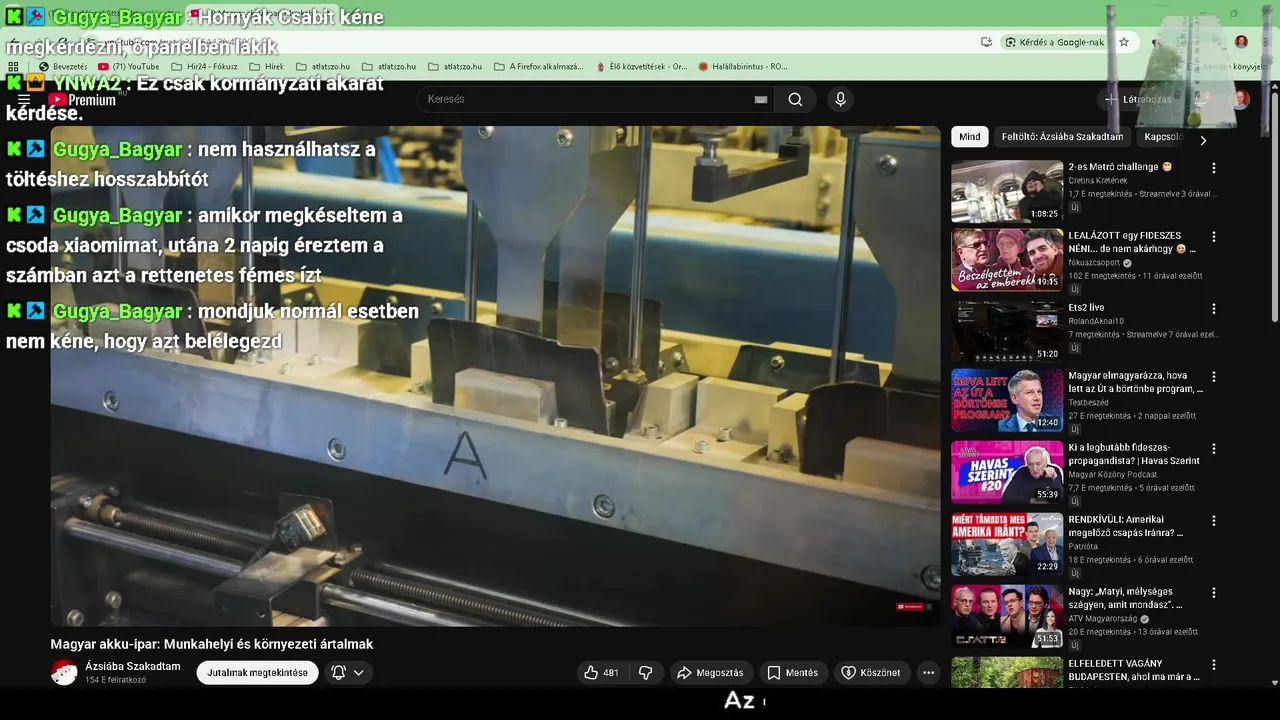Open the Chrome profile avatar in toolbar
The image size is (1280, 720).
click(x=1241, y=42)
